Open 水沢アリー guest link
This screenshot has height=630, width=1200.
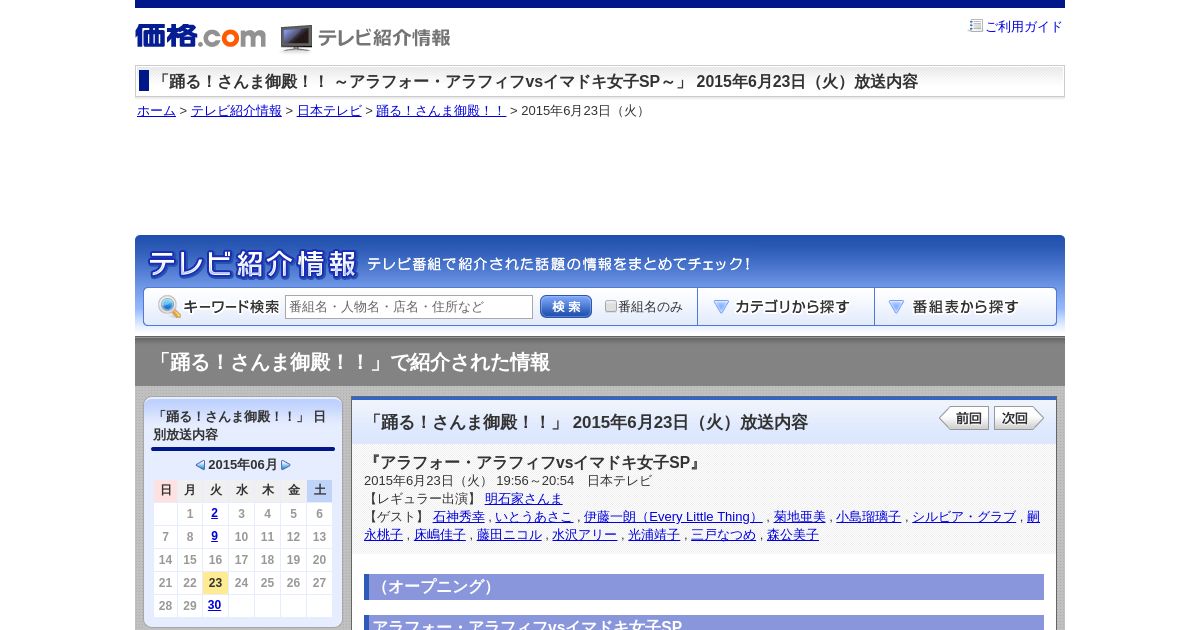click(x=585, y=535)
